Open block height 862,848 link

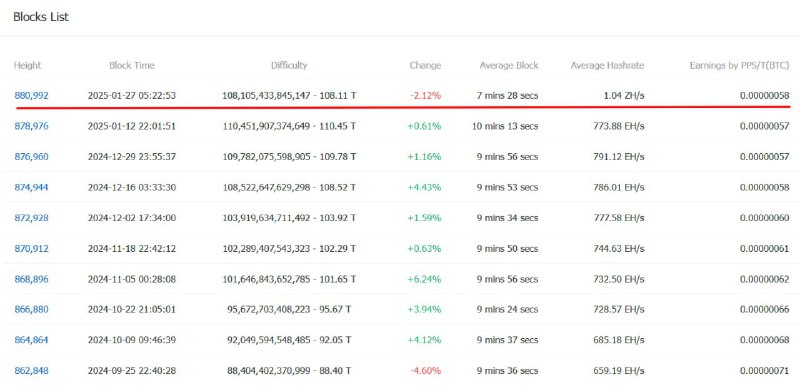(x=31, y=371)
